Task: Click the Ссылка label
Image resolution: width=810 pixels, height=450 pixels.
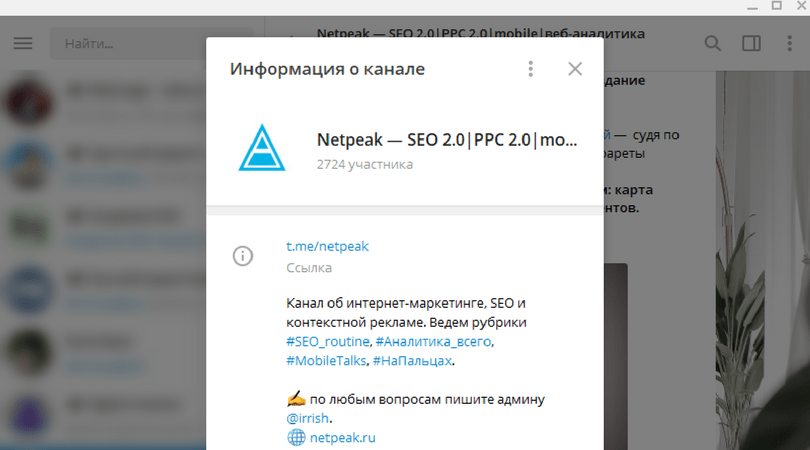Action: click(x=309, y=268)
